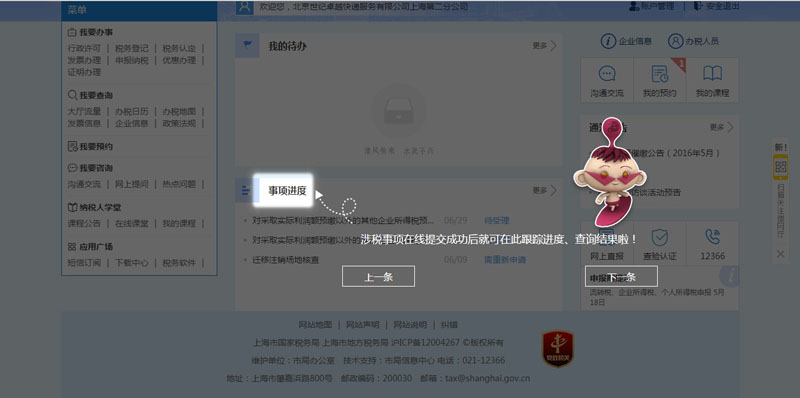Click 纠错 footer link
Viewport: 800px width, 398px height.
coord(449,325)
